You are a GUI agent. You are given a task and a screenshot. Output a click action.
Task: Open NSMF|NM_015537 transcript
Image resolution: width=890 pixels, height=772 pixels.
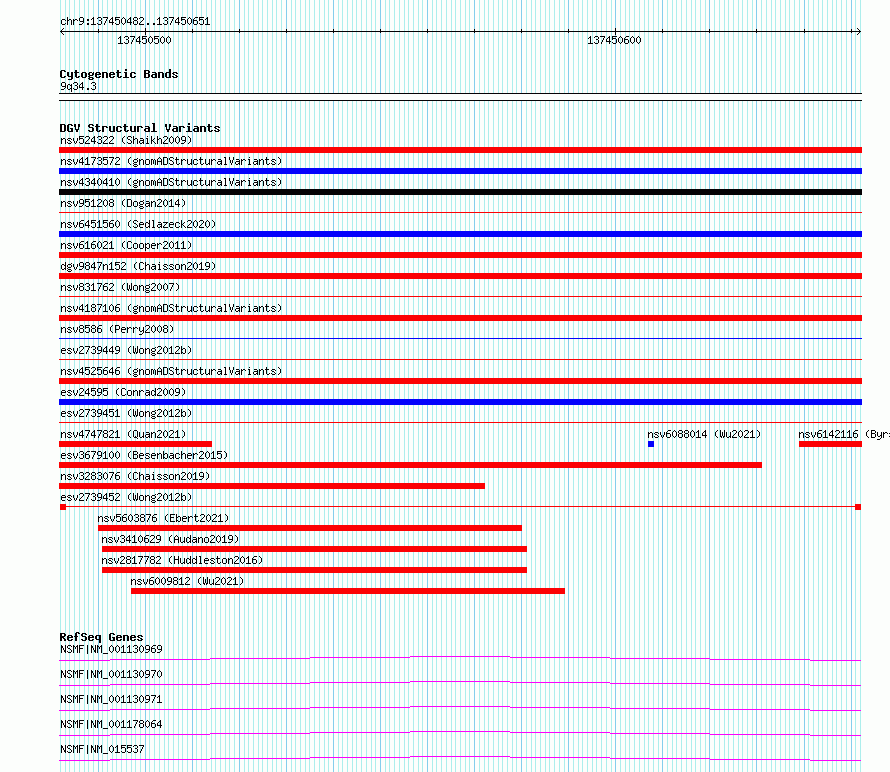[x=102, y=749]
